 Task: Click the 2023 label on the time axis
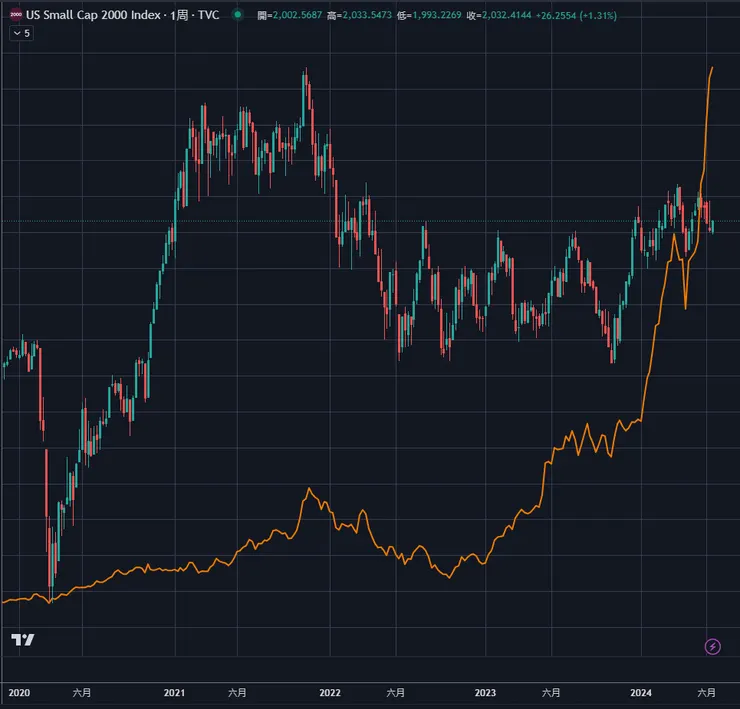pos(485,692)
